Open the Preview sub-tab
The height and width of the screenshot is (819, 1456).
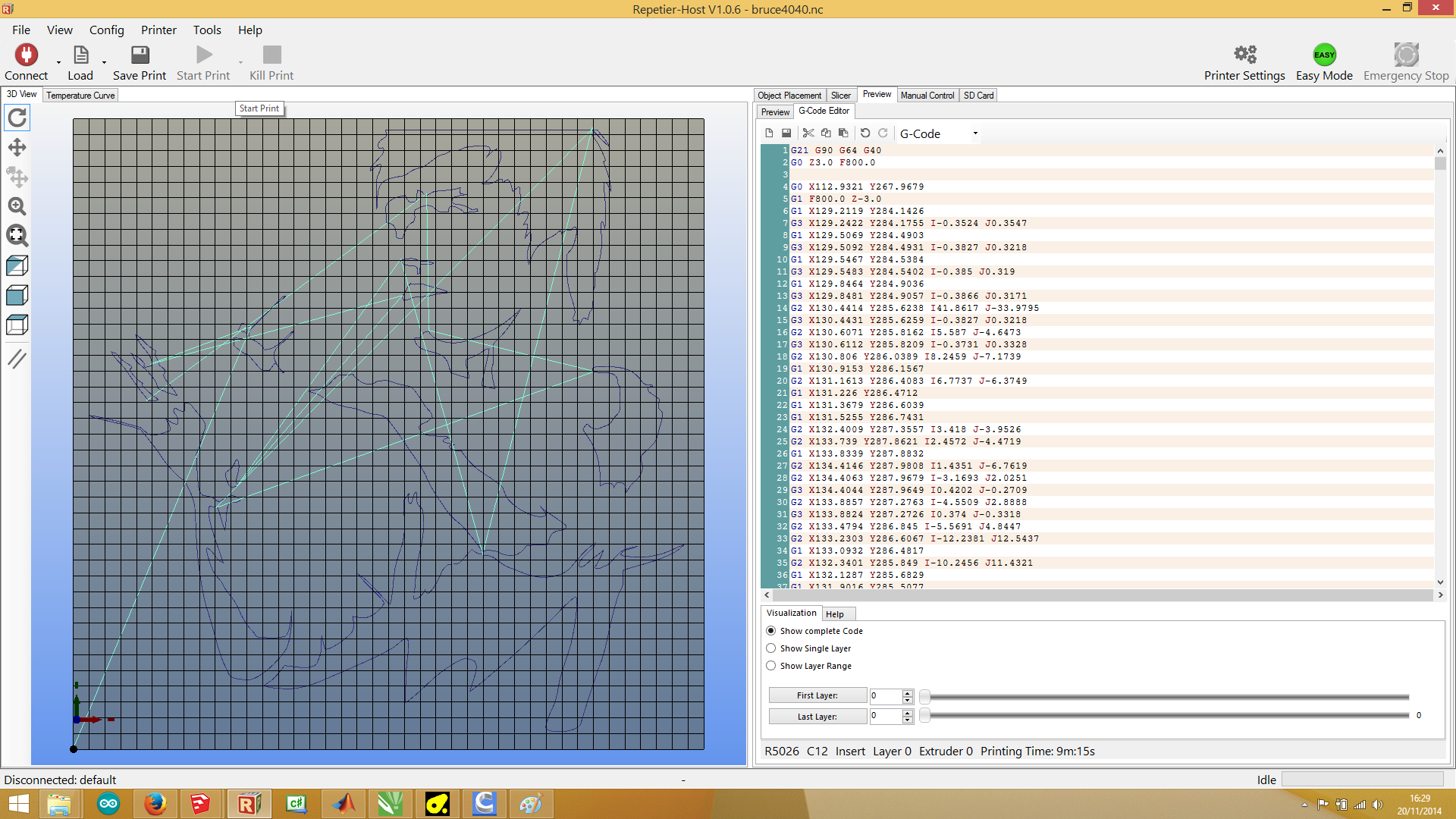(775, 111)
